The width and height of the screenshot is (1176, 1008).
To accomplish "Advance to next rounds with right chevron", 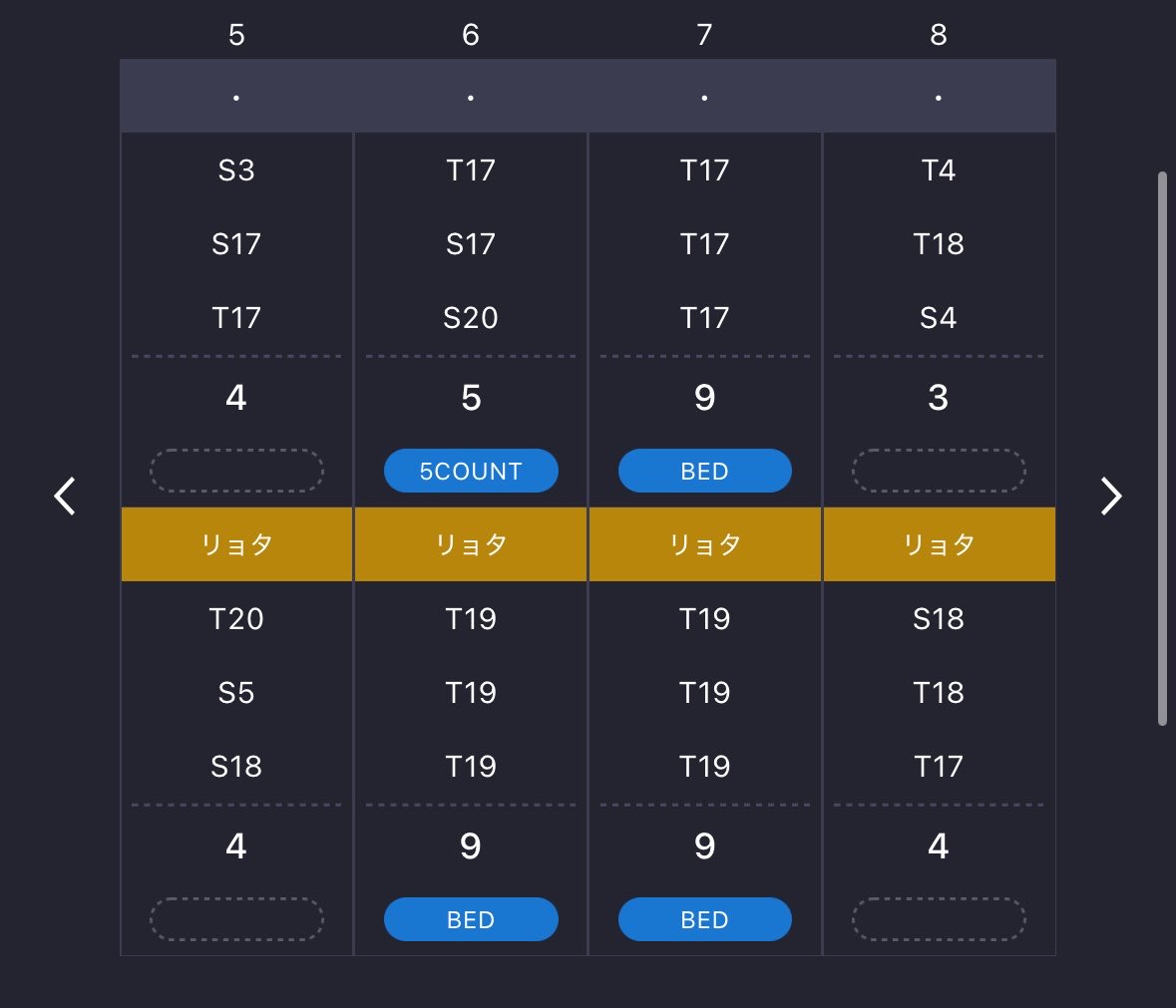I will click(x=1111, y=497).
